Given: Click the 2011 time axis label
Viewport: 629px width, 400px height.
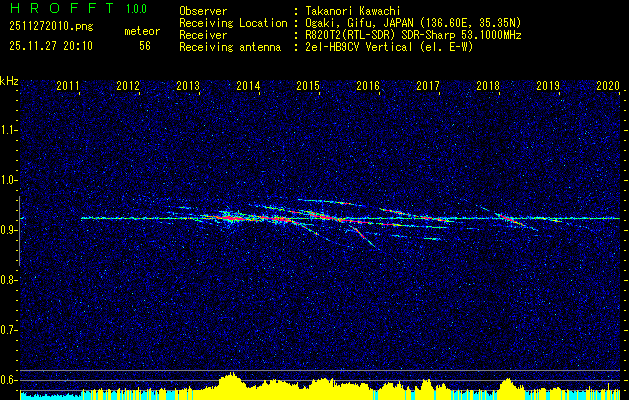Looking at the screenshot, I should tap(68, 85).
